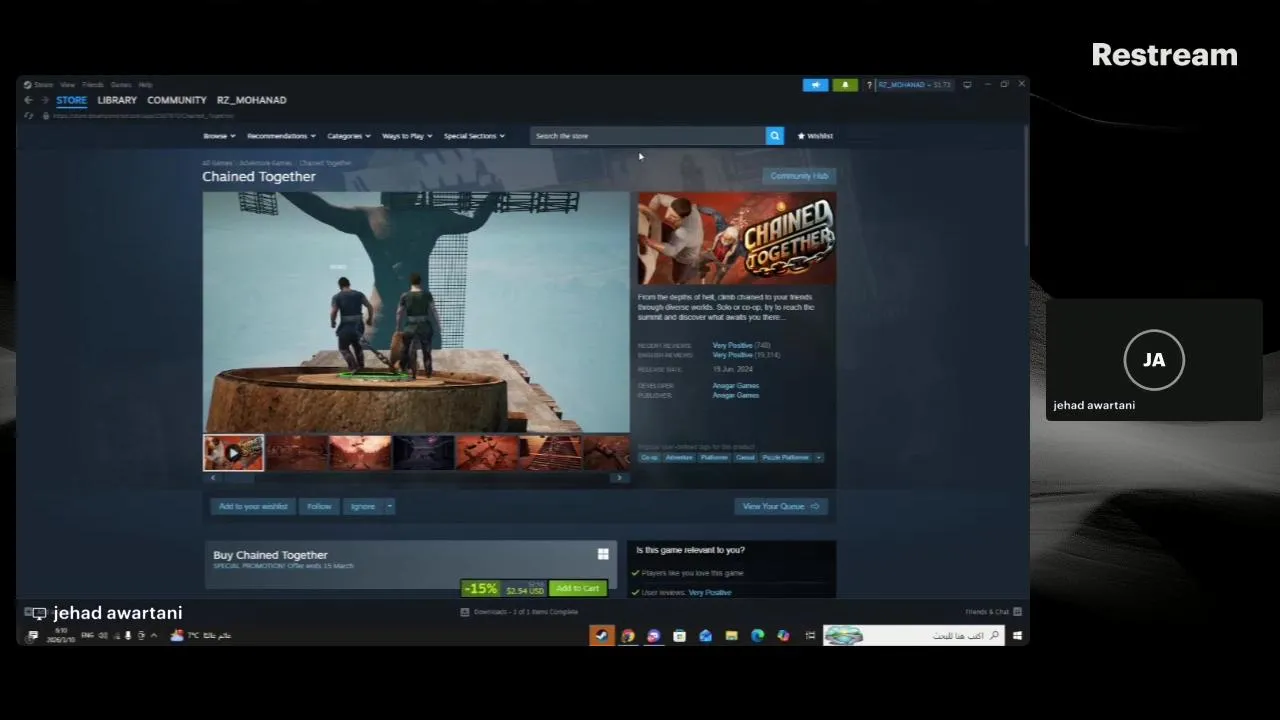Open the RZ_MOHANAD account dropdown

[915, 85]
